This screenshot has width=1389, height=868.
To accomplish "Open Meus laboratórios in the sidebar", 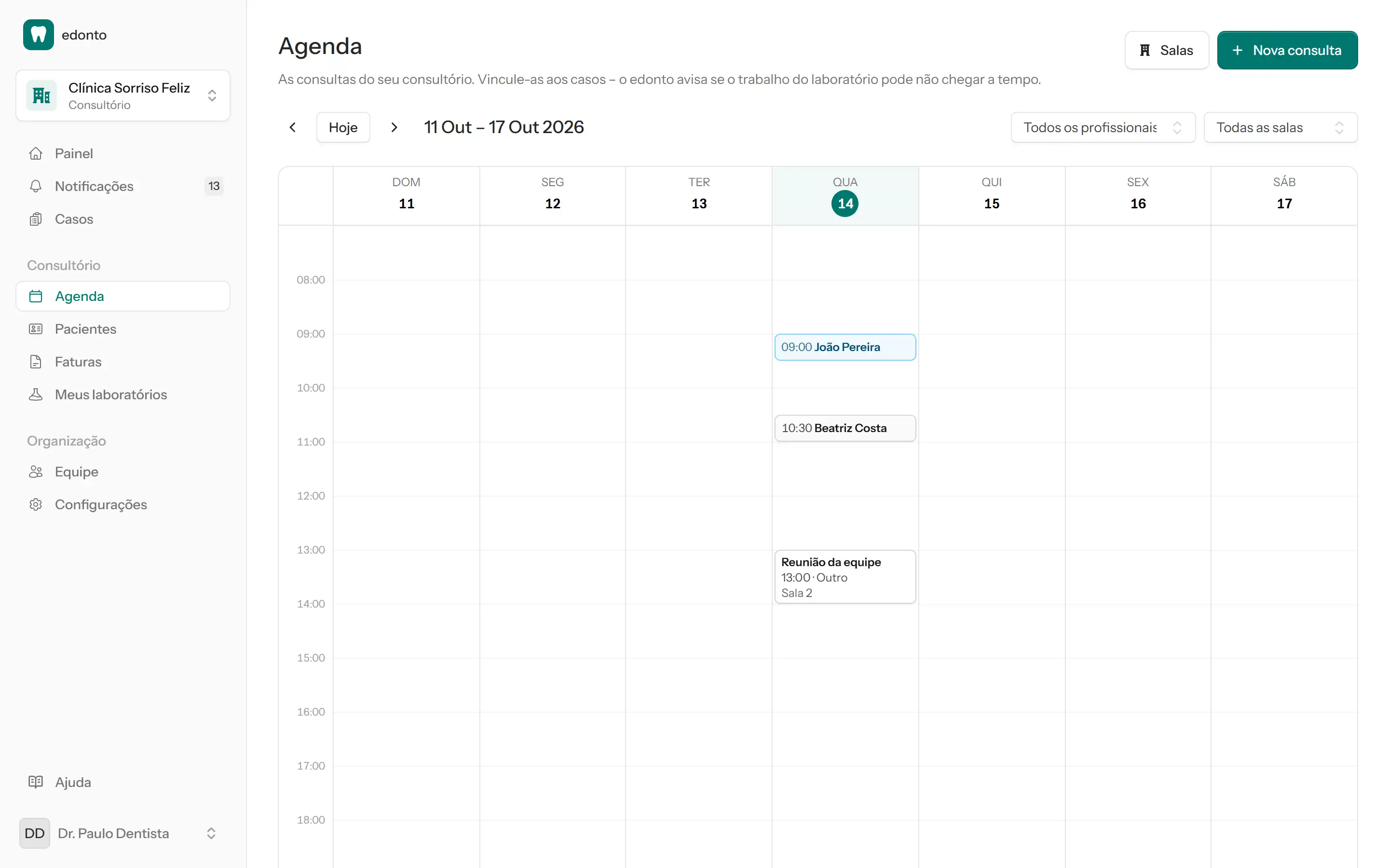I will [x=123, y=394].
